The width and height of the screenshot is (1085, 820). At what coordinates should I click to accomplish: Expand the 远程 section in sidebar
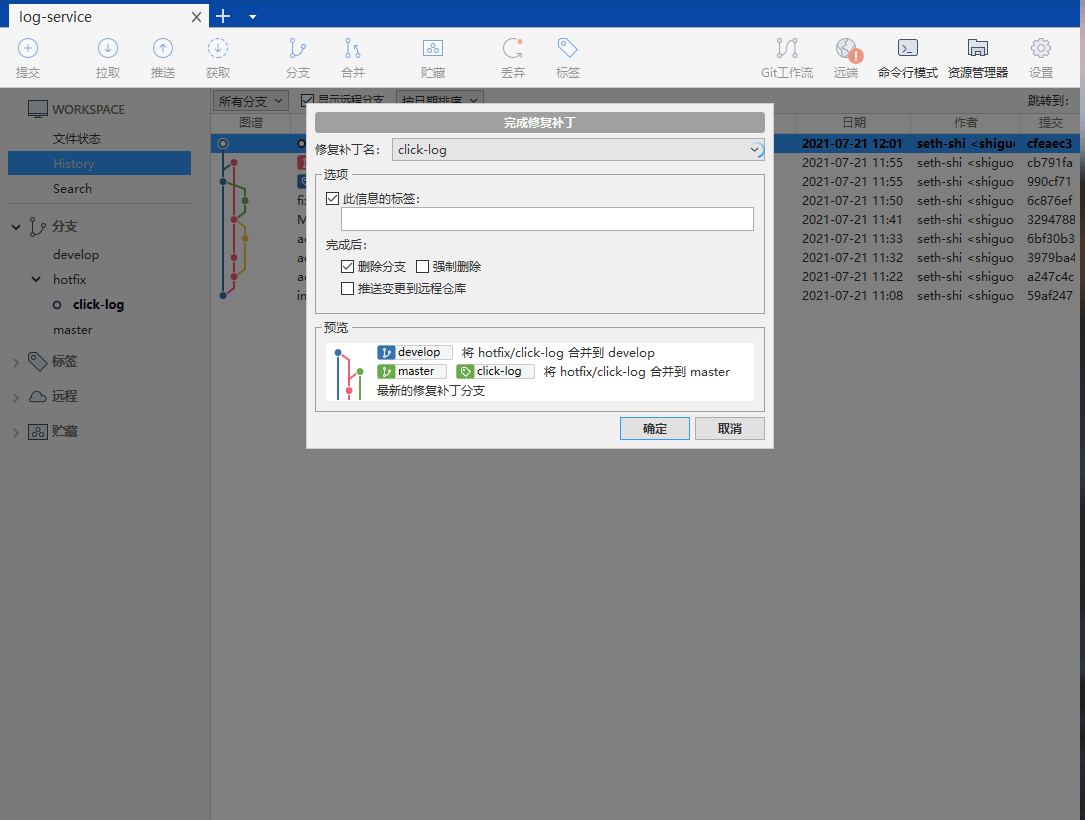16,397
